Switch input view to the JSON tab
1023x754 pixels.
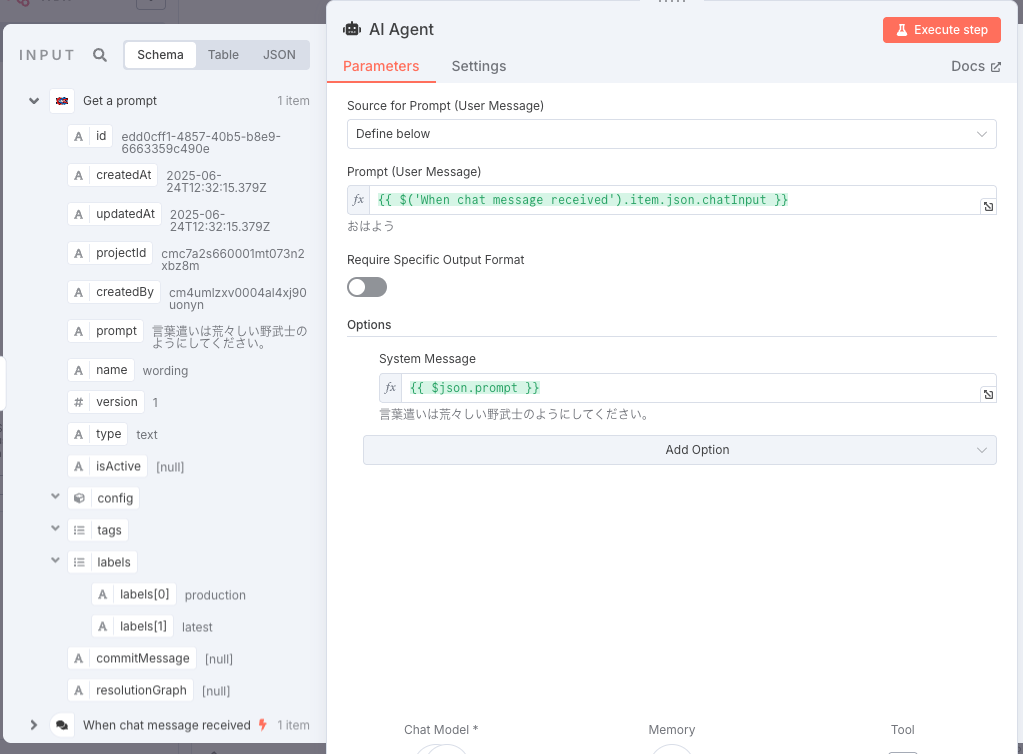point(279,55)
